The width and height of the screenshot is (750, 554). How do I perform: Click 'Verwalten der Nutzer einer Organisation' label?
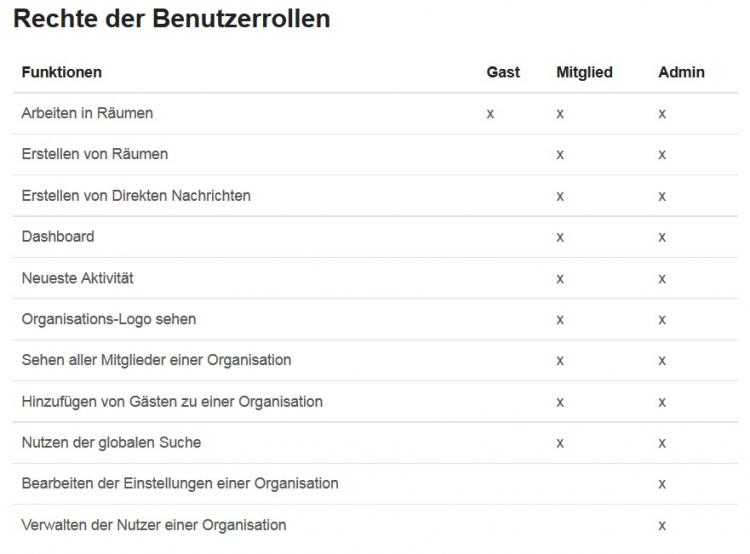(x=154, y=524)
